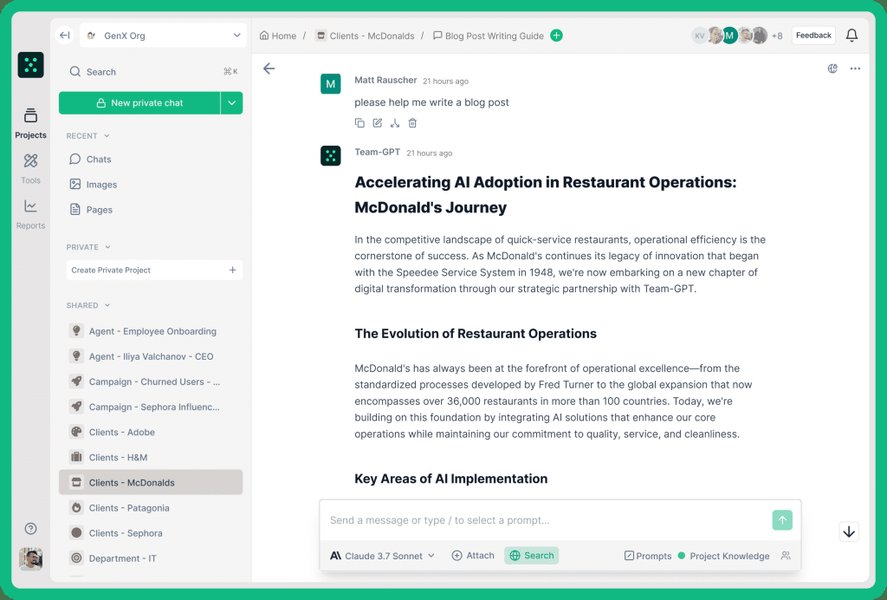
Task: Collapse the RECENT section
Action: (88, 136)
